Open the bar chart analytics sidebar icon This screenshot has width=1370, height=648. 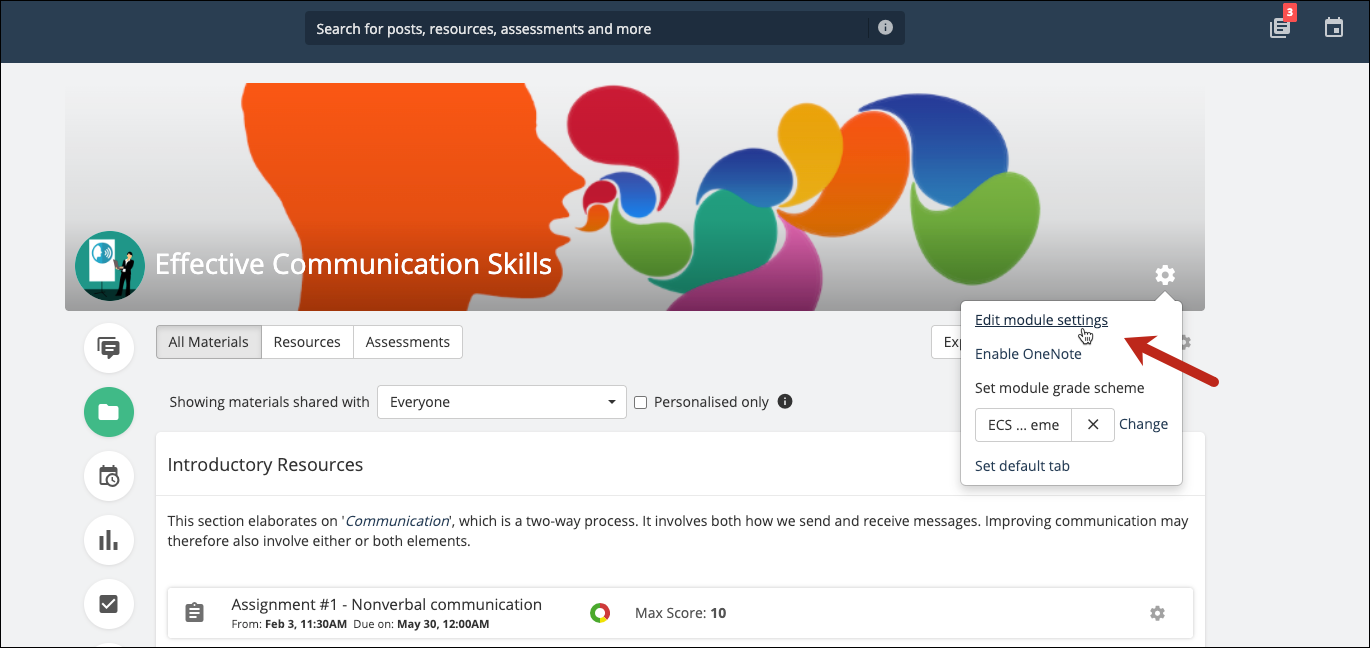point(109,540)
